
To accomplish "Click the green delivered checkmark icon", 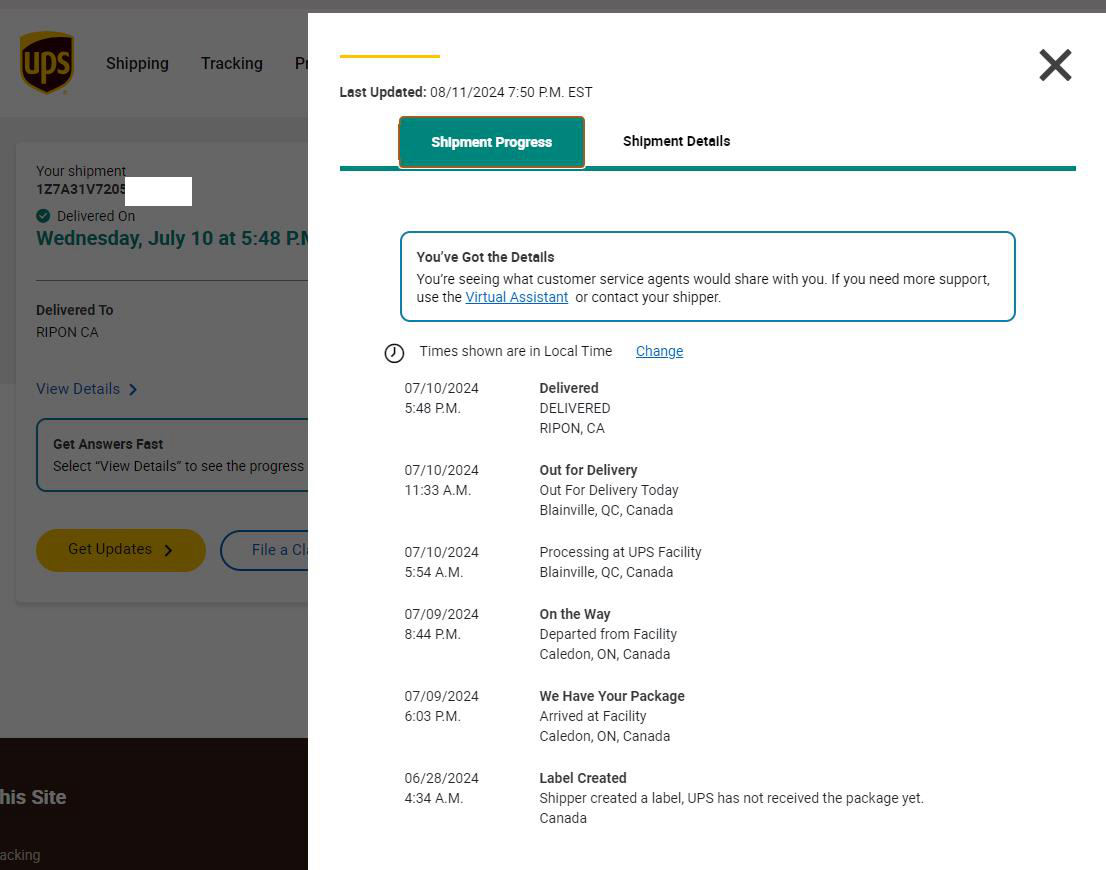I will (x=43, y=216).
